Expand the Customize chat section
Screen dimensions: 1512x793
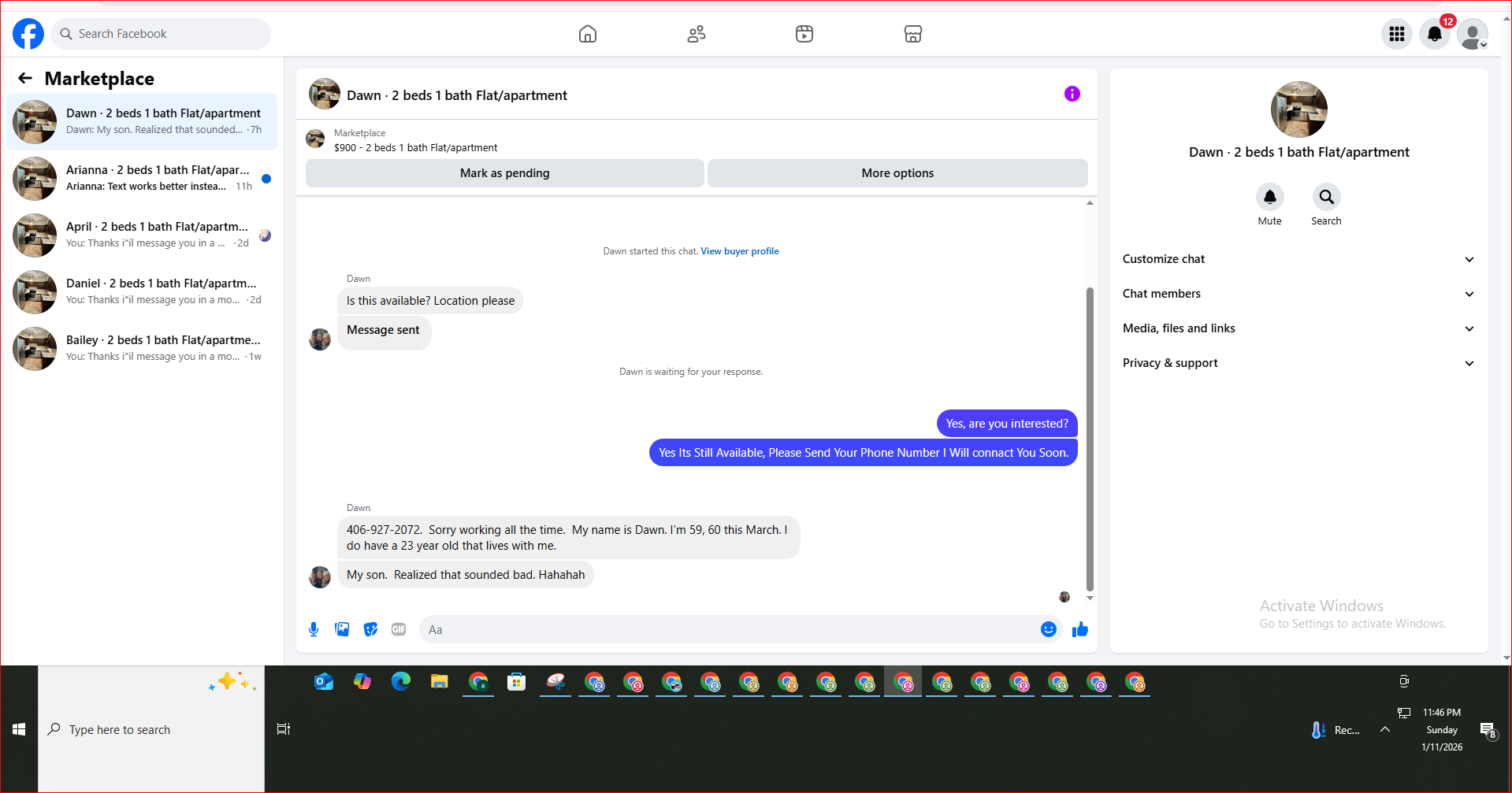tap(1298, 259)
